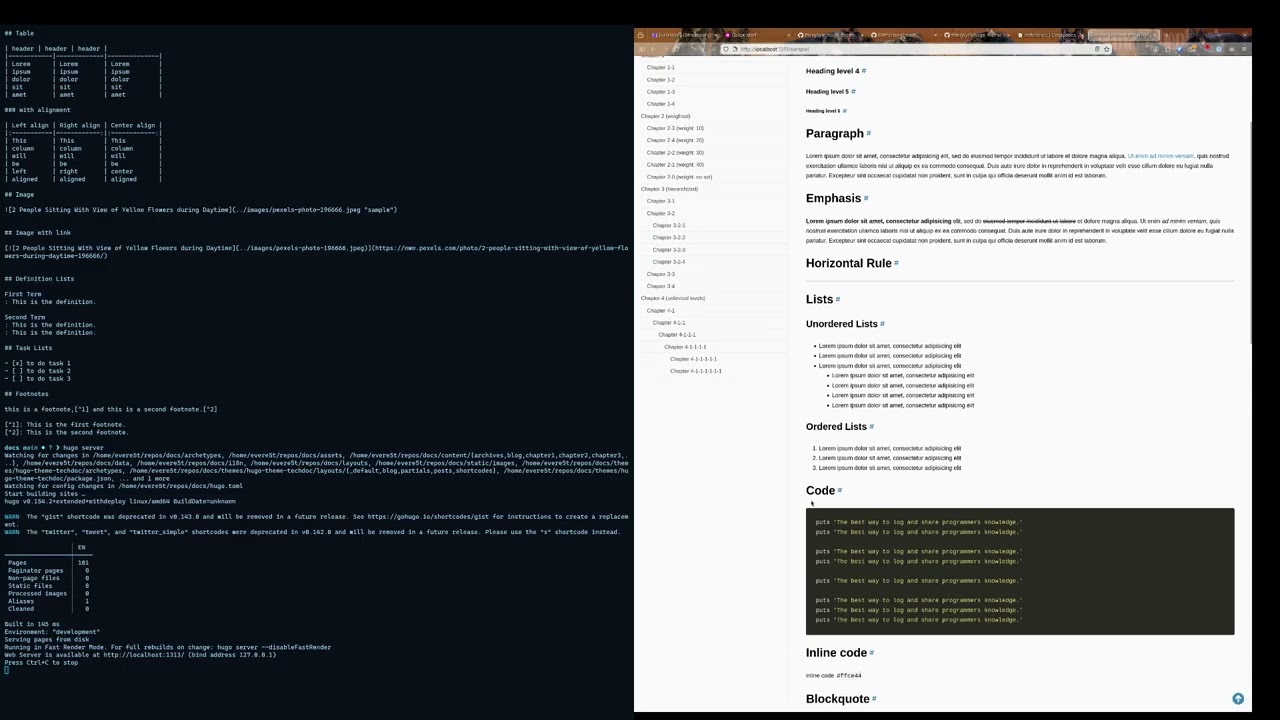This screenshot has height=720, width=1280.
Task: Open Chapter 4 (unlimited levels) in sidebar
Action: click(x=672, y=298)
